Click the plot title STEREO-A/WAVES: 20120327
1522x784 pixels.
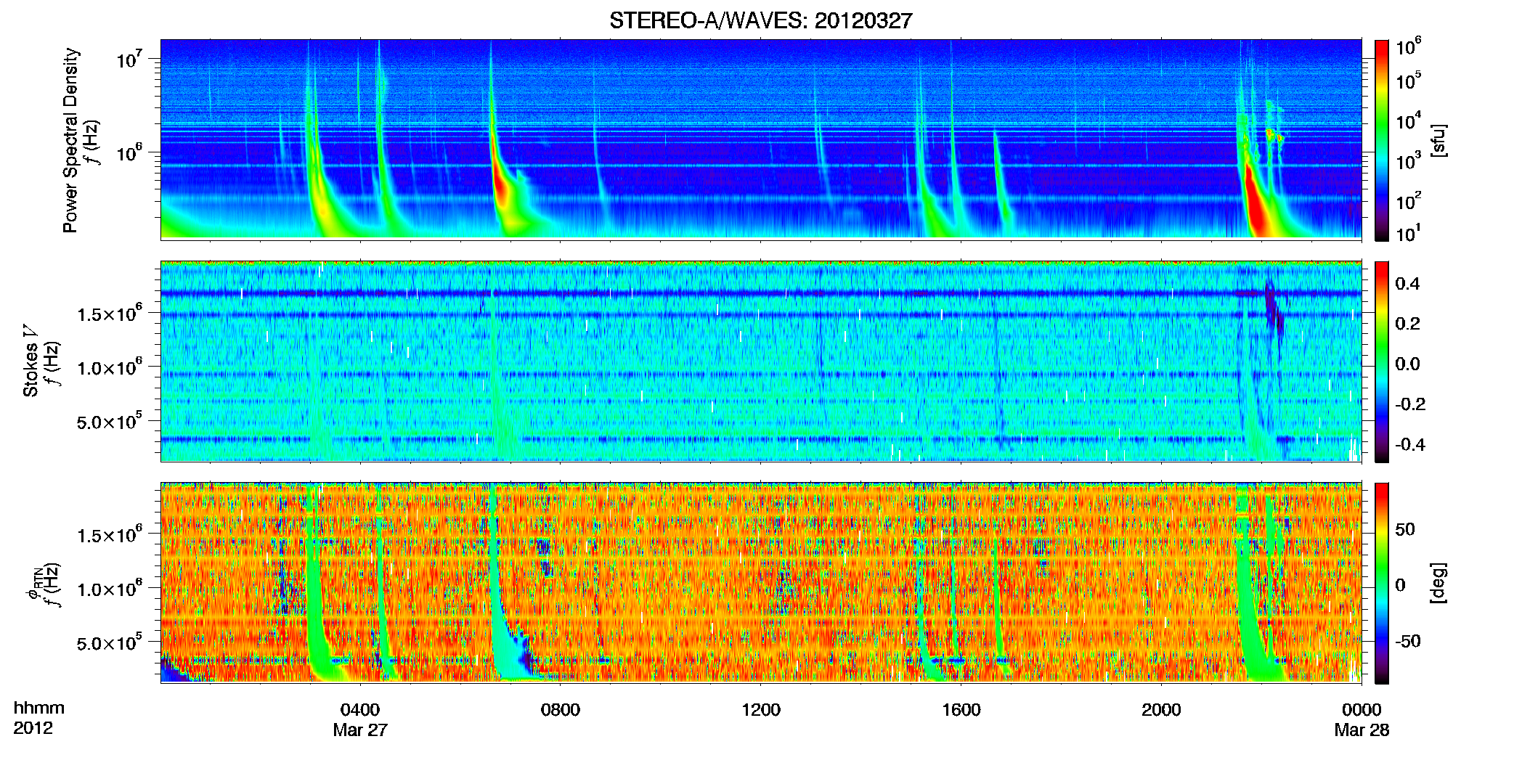click(x=760, y=20)
